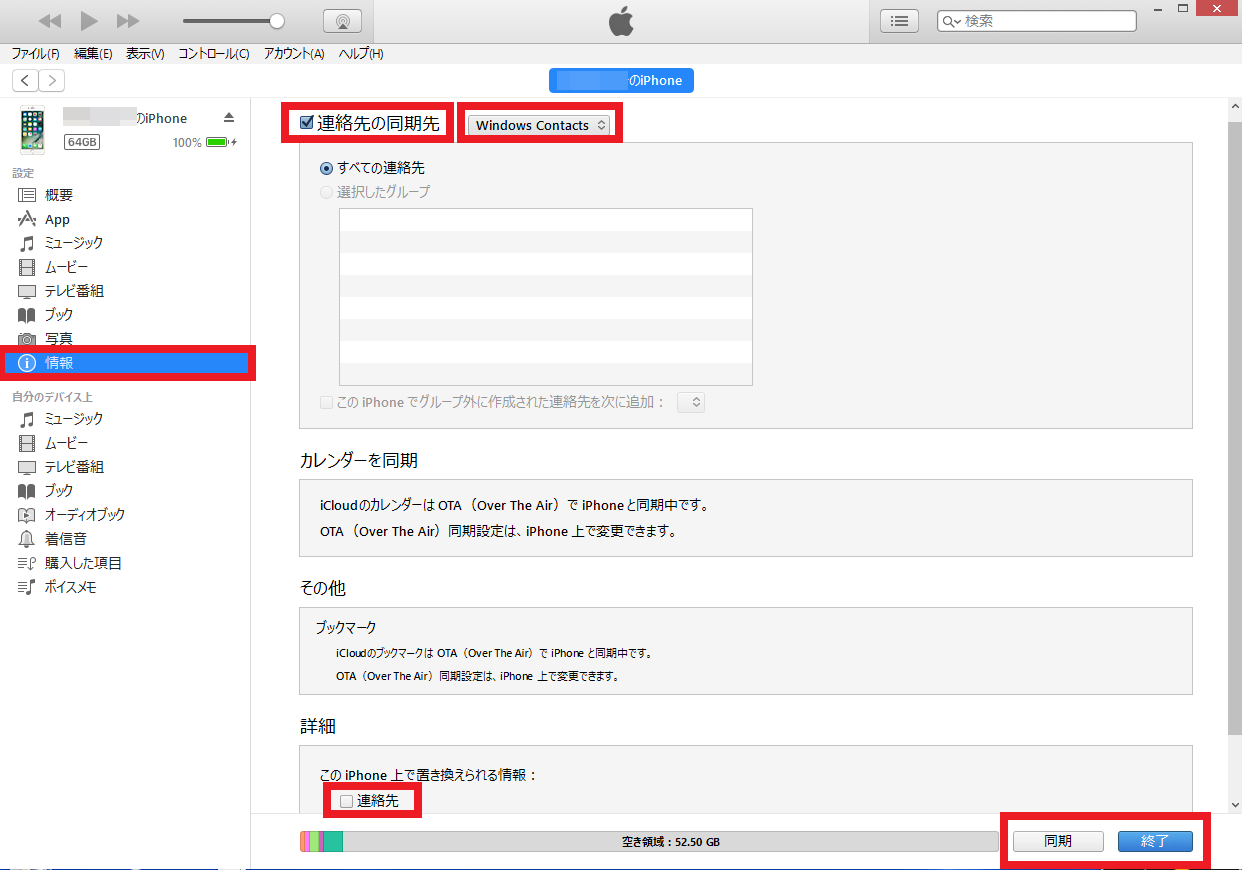Click the 終了 button
The image size is (1242, 870).
pyautogui.click(x=1155, y=841)
